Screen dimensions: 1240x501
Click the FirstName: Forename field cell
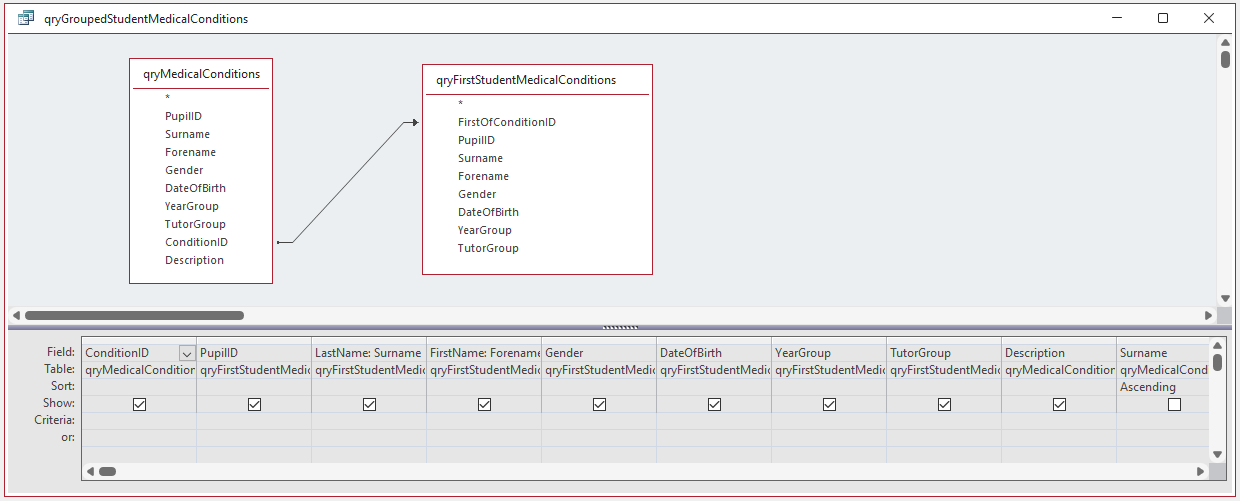484,353
